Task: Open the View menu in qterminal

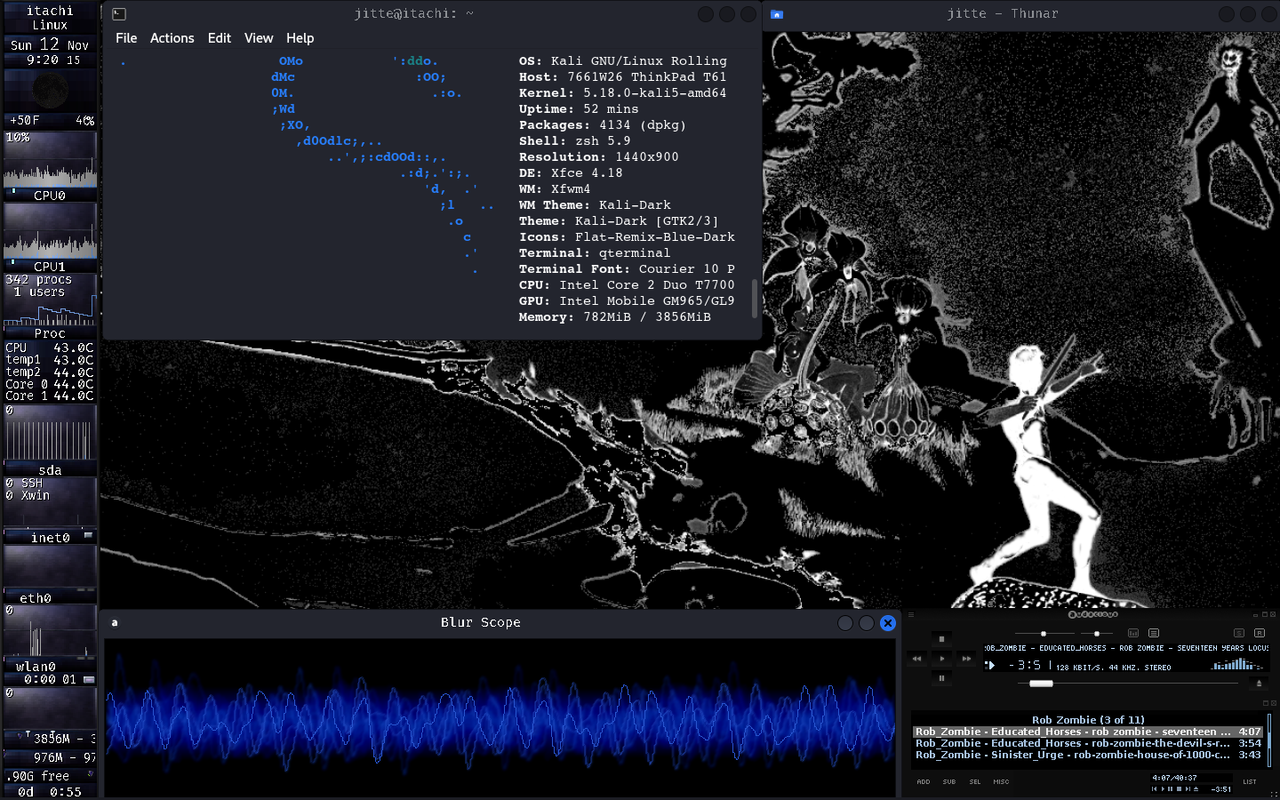Action: [x=258, y=38]
